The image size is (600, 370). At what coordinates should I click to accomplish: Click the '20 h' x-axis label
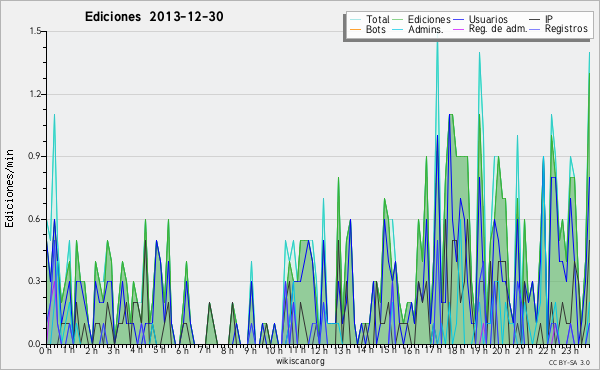tap(501, 351)
